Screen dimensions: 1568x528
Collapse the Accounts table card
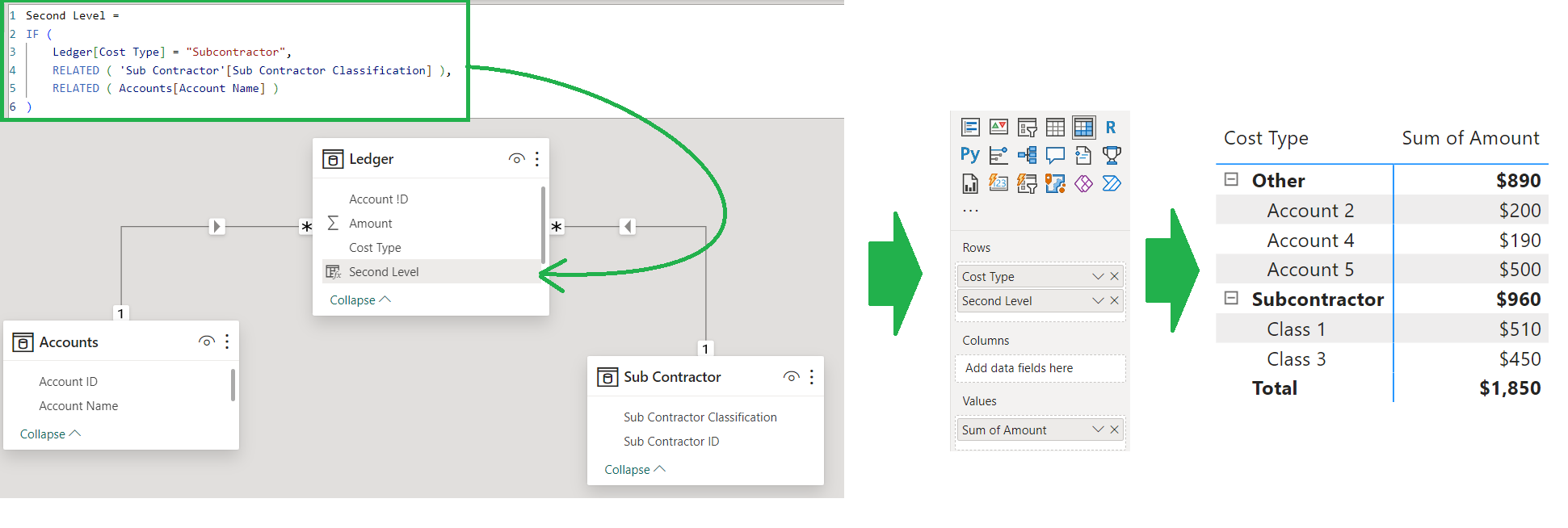click(50, 434)
